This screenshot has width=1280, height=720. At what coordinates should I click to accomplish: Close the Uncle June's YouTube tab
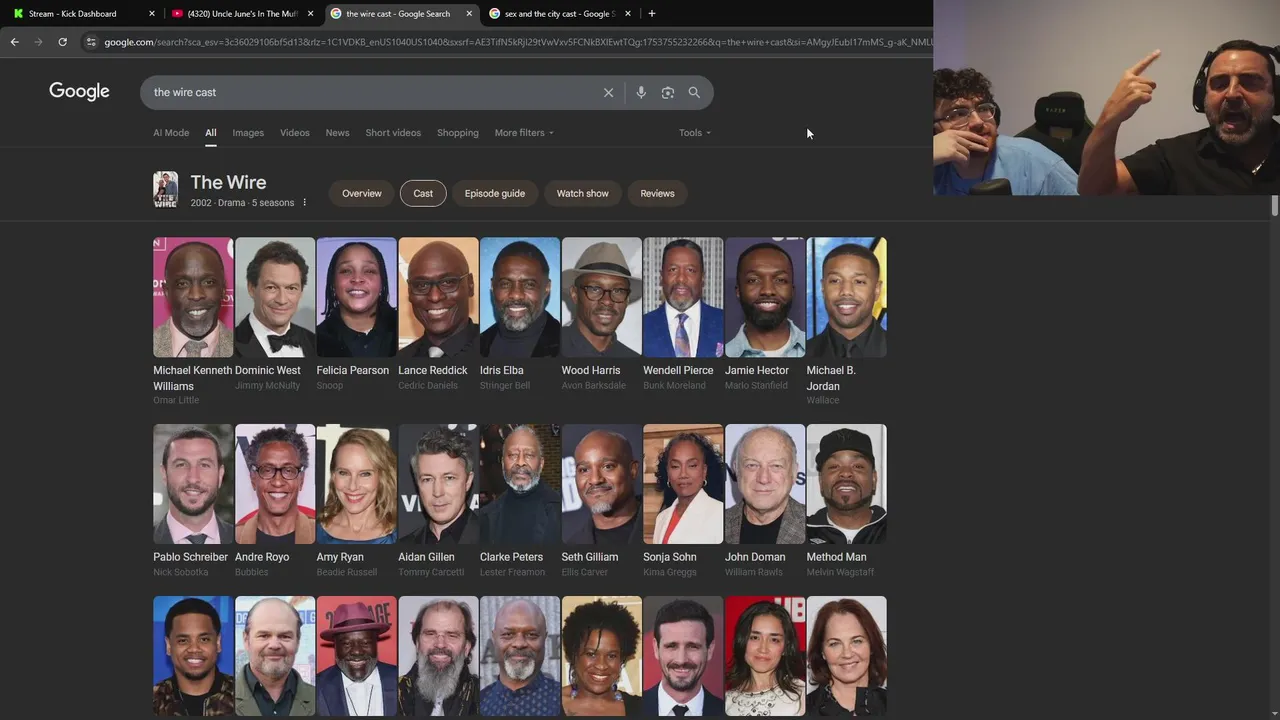pyautogui.click(x=310, y=14)
